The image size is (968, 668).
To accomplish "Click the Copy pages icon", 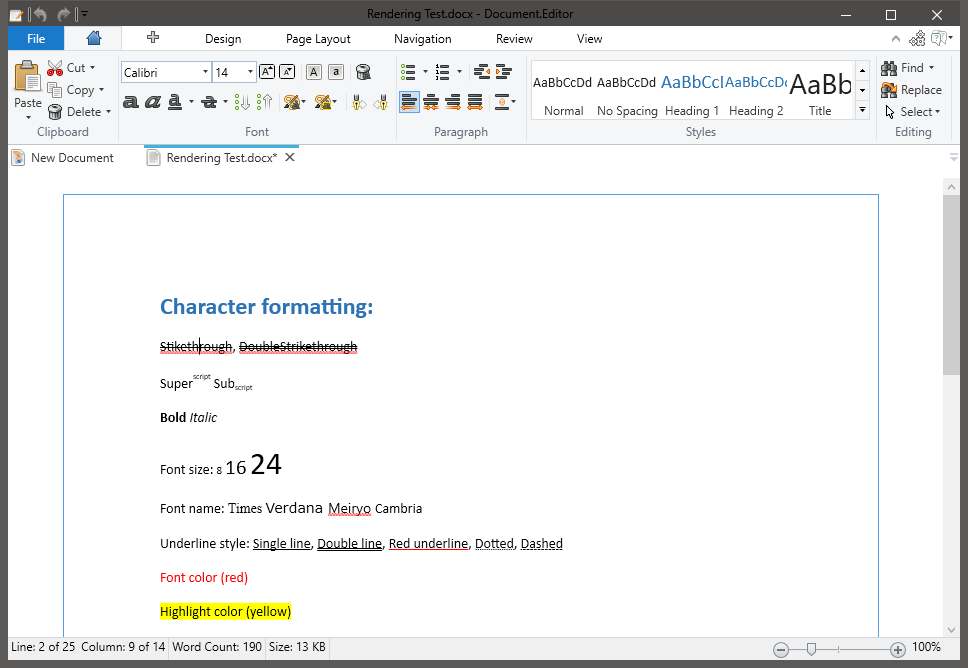I will coord(55,90).
